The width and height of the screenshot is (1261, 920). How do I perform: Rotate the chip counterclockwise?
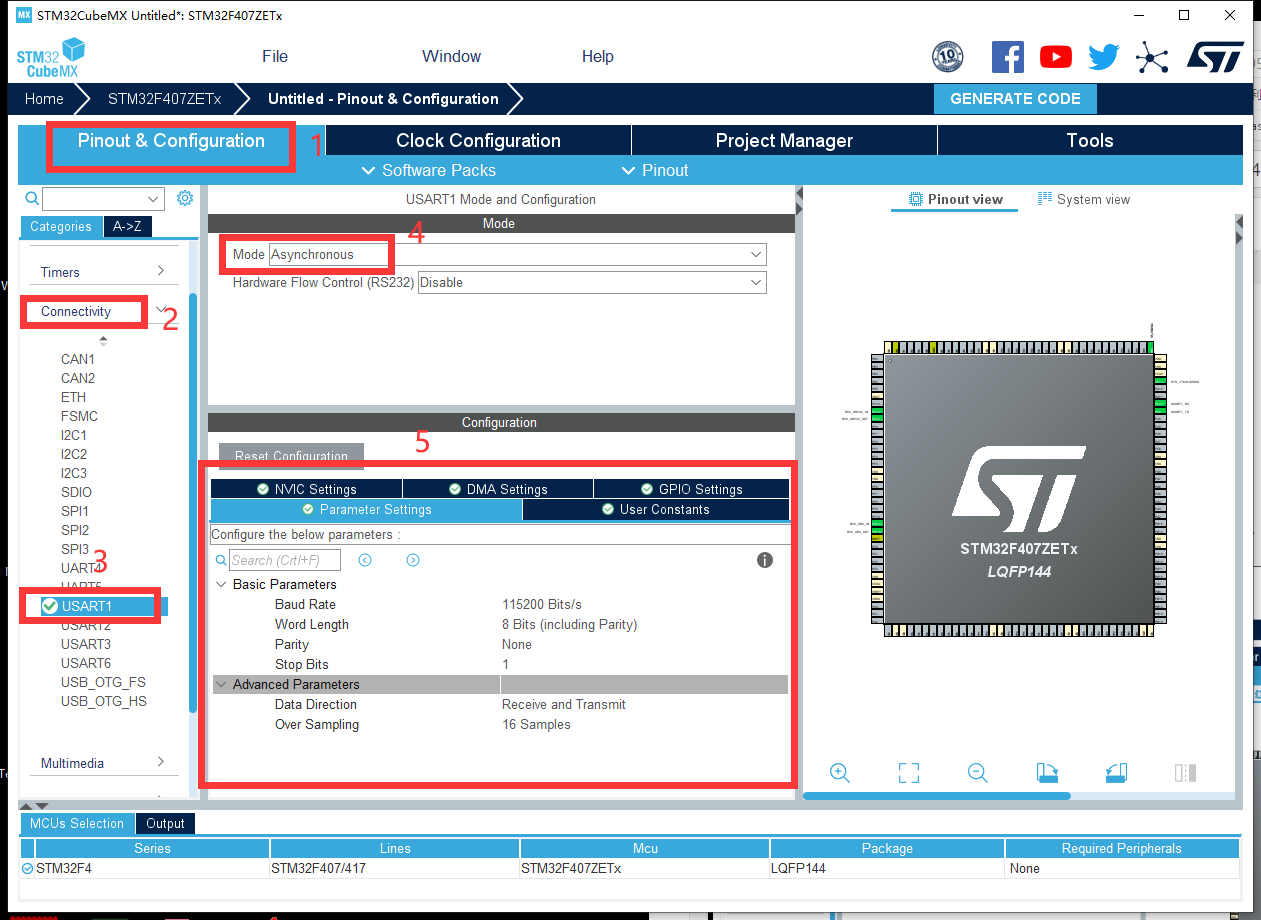click(1116, 772)
